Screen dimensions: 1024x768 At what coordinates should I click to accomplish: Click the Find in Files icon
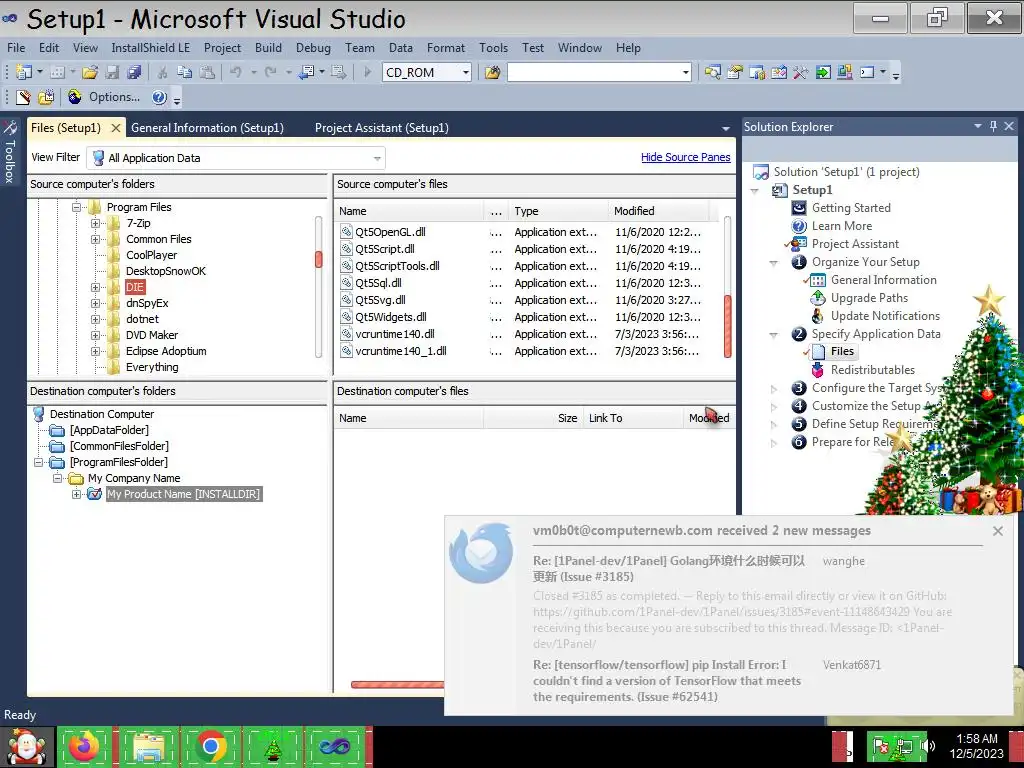coord(492,72)
